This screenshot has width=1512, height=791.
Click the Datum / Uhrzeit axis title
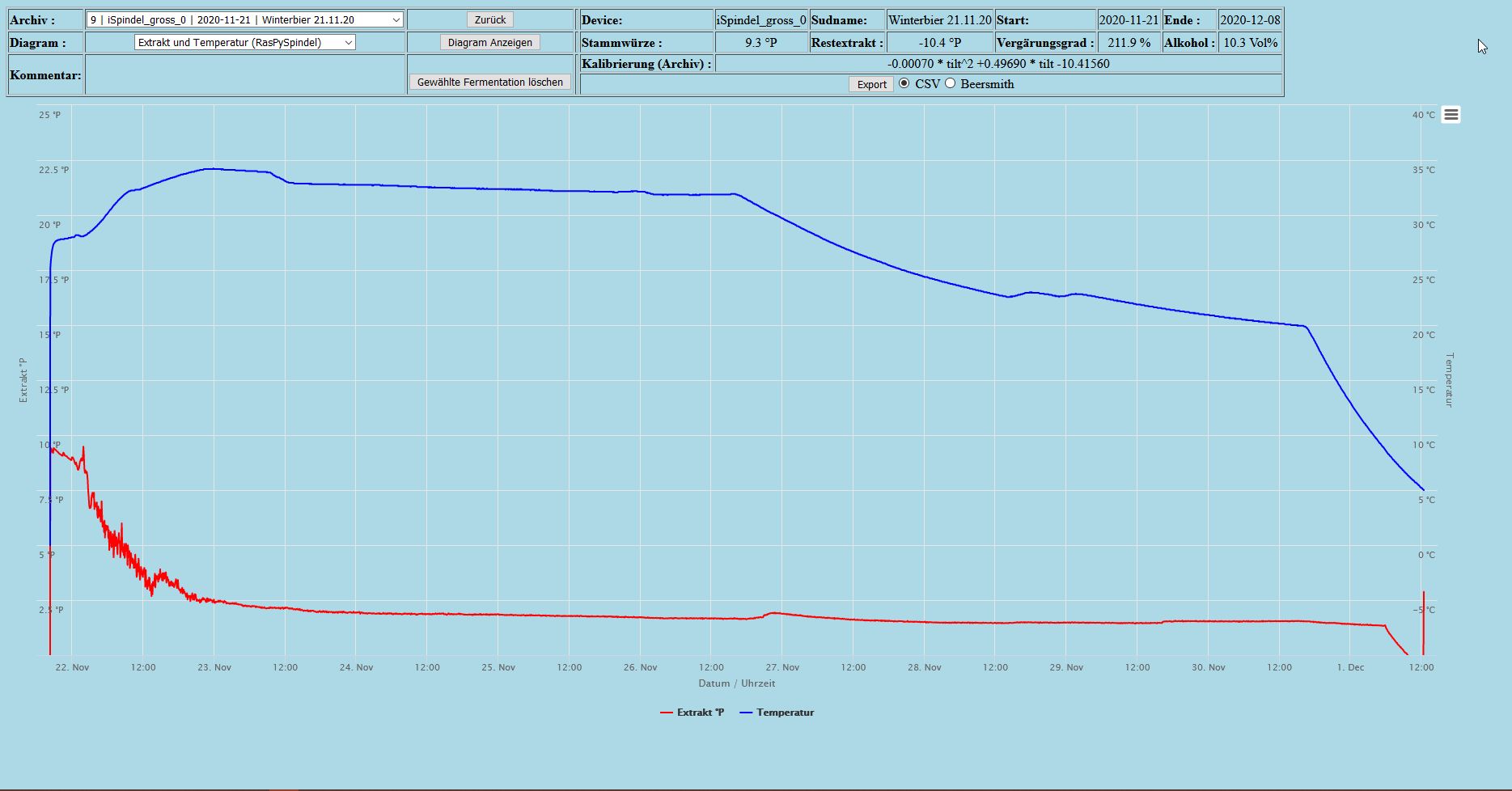point(736,683)
